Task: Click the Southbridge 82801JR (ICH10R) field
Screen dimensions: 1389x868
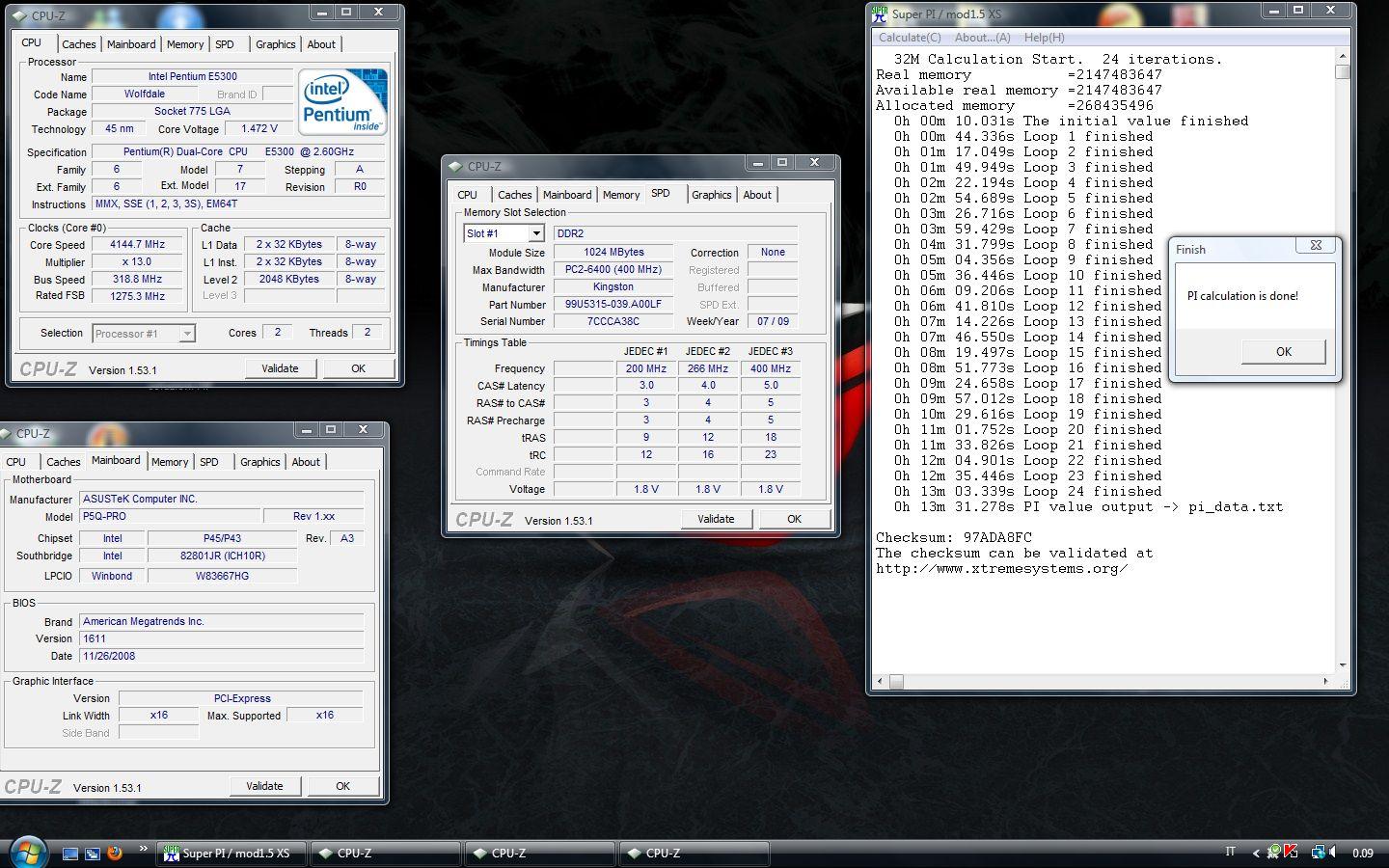Action: 223,556
